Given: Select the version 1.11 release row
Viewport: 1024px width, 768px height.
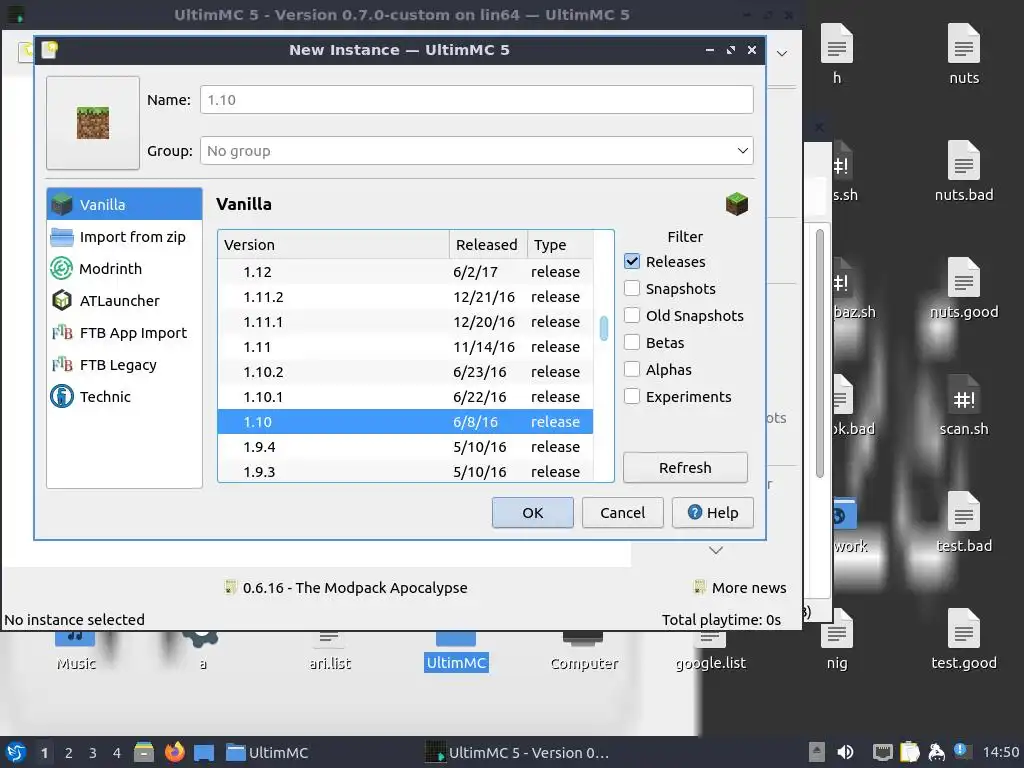Looking at the screenshot, I should (406, 347).
